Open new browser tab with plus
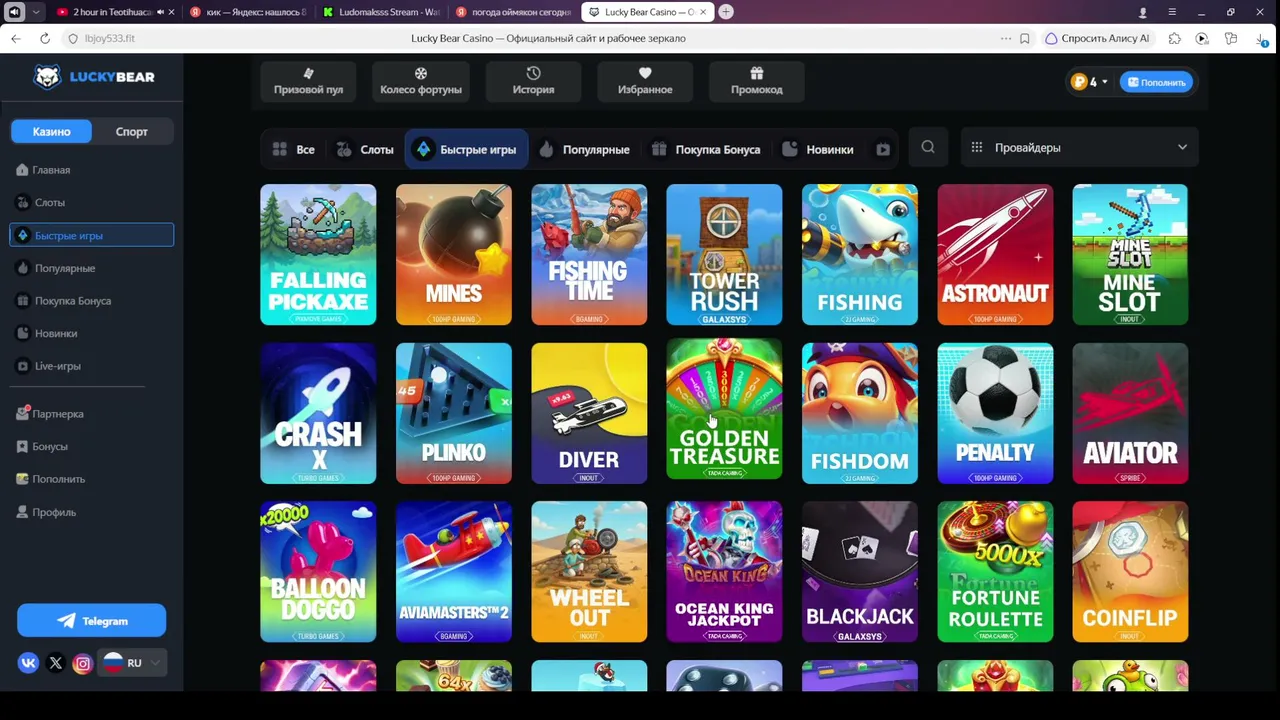This screenshot has height=720, width=1280. click(x=726, y=12)
